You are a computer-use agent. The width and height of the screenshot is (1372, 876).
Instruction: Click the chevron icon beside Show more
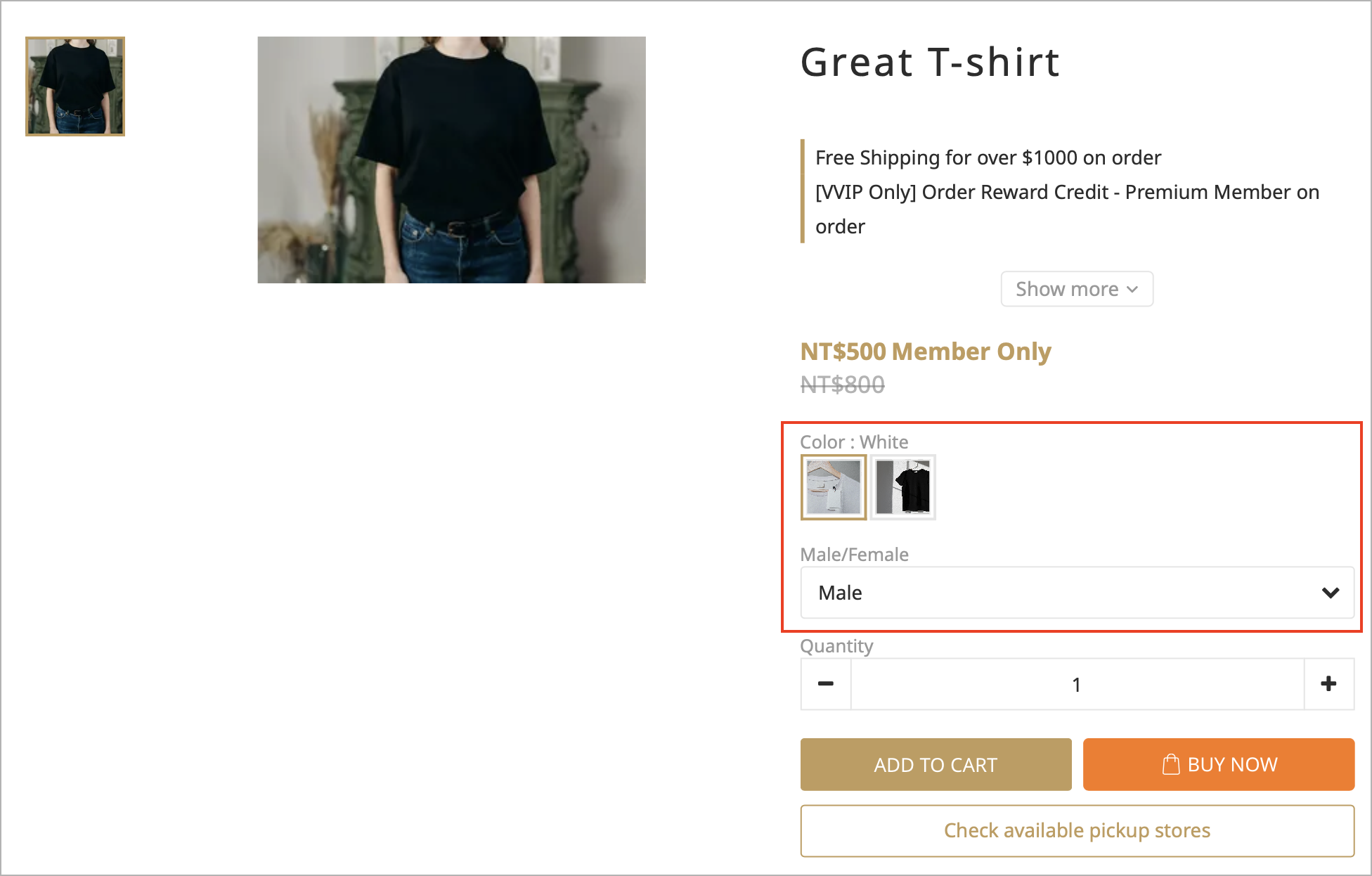[1132, 289]
